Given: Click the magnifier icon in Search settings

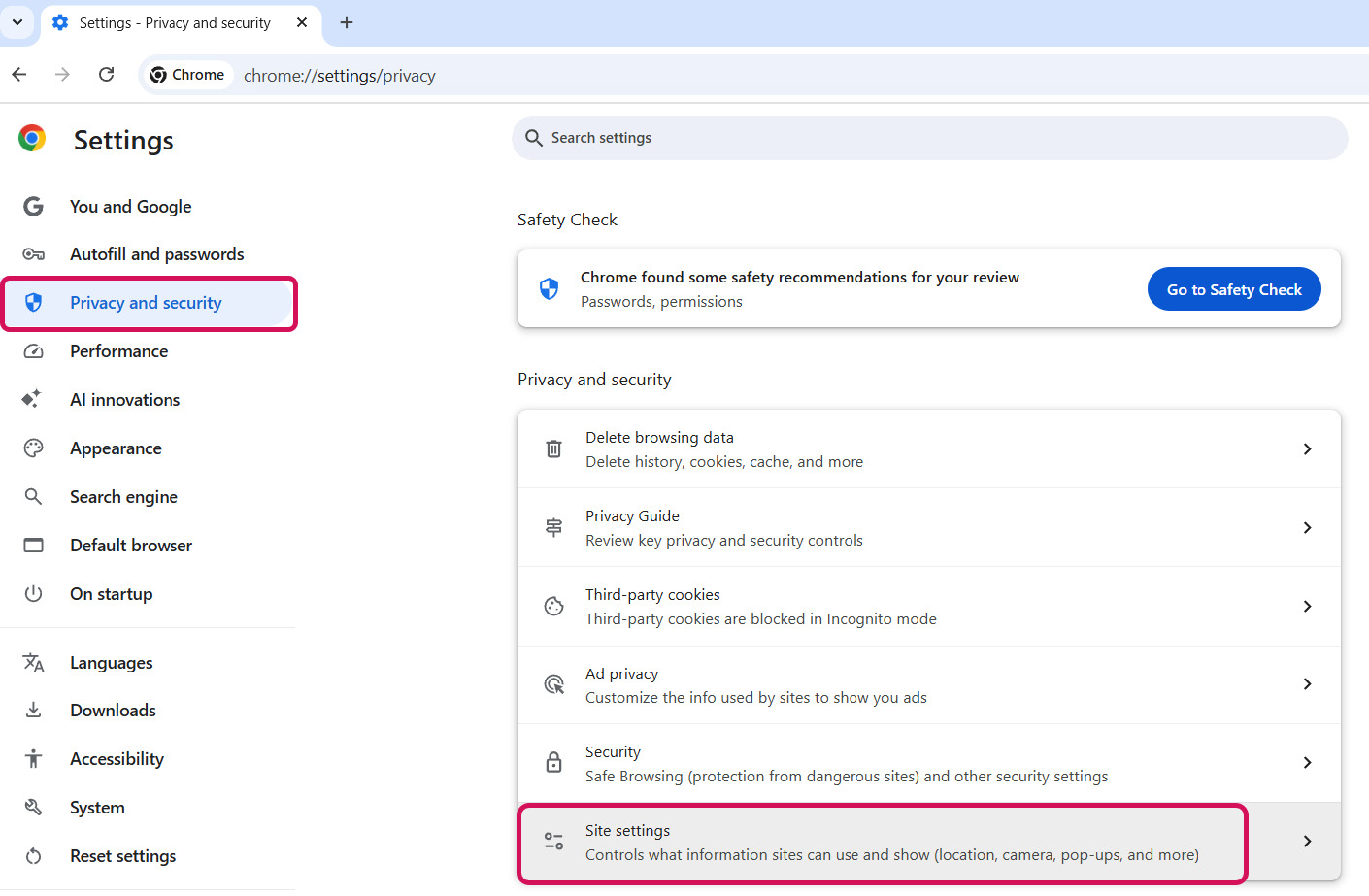Looking at the screenshot, I should (533, 138).
